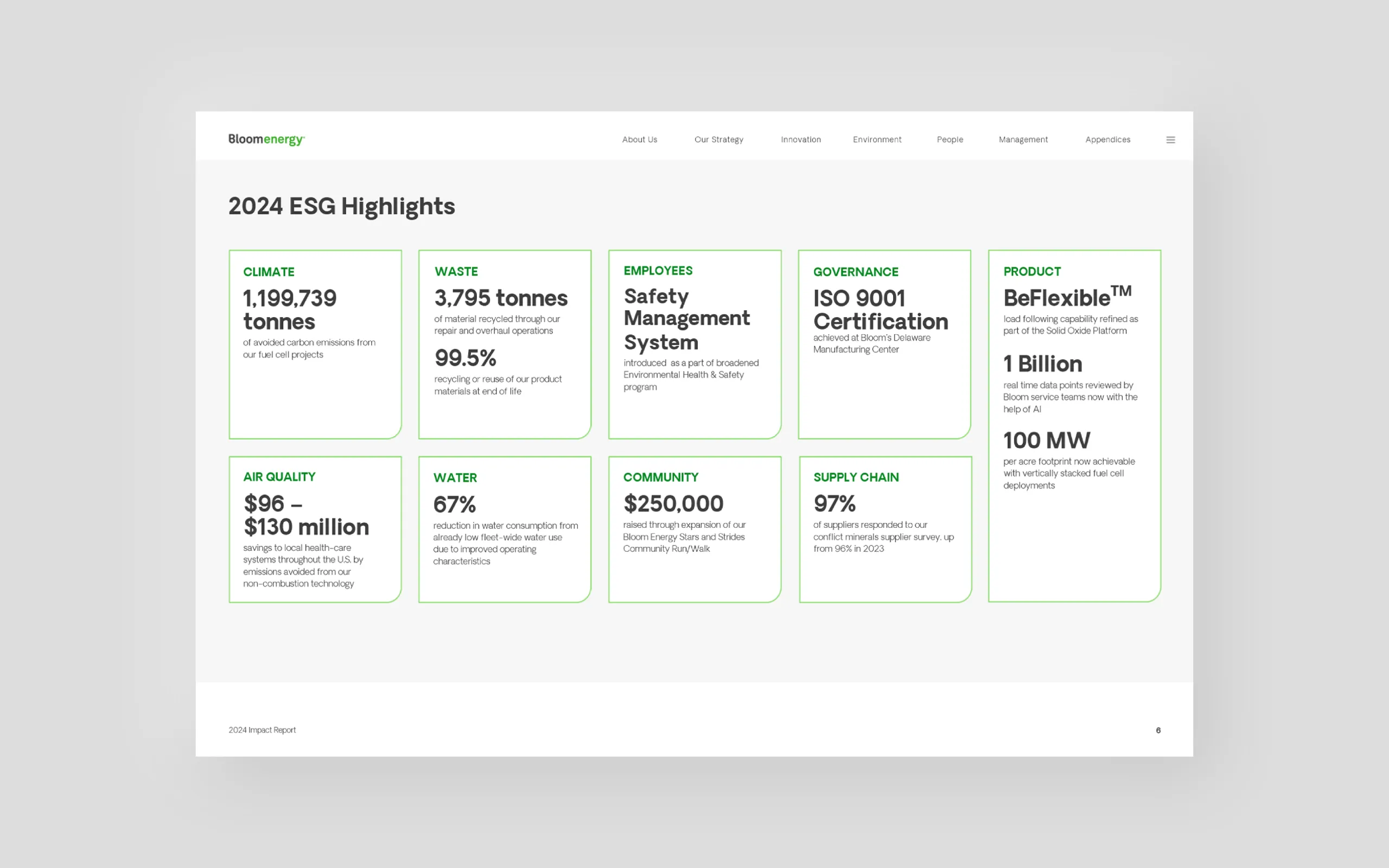Click the Climate highlights card
The height and width of the screenshot is (868, 1389).
[x=315, y=344]
